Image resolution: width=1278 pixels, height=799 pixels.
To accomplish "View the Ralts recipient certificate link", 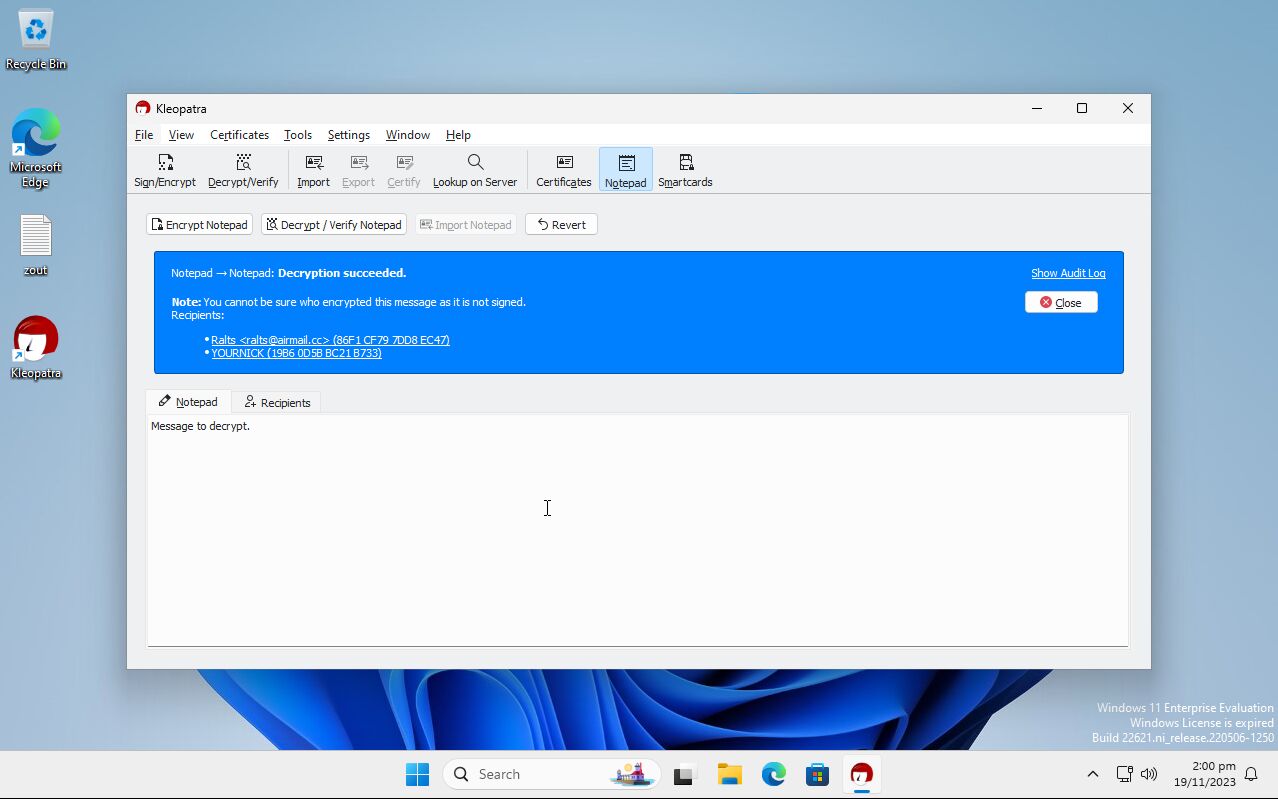I will [330, 339].
